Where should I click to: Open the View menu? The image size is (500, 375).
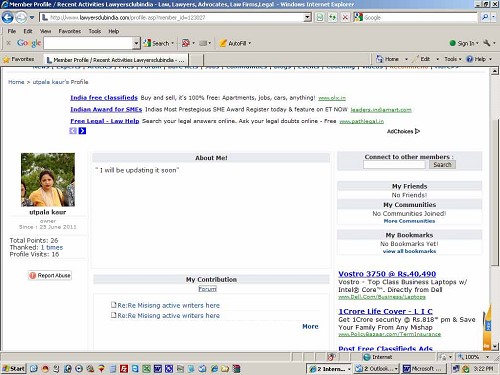pos(45,31)
